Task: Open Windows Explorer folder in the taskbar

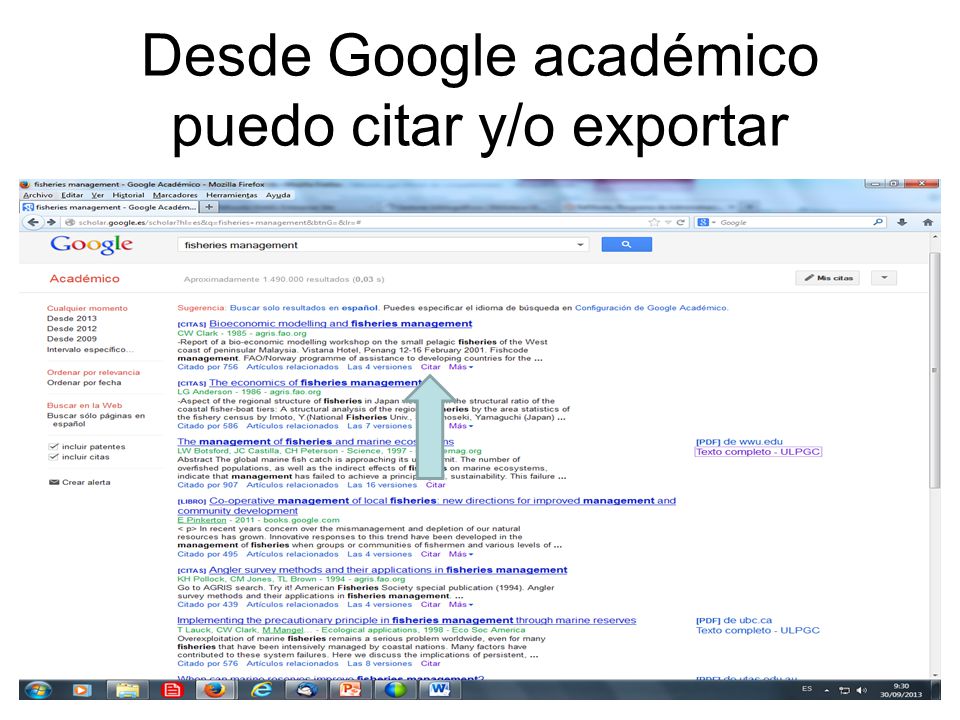Action: click(127, 690)
